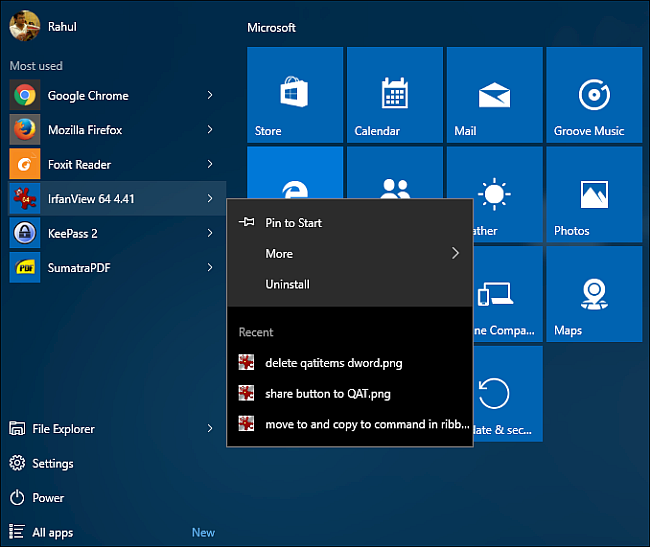
Task: Open the Mail tile
Action: coord(494,95)
